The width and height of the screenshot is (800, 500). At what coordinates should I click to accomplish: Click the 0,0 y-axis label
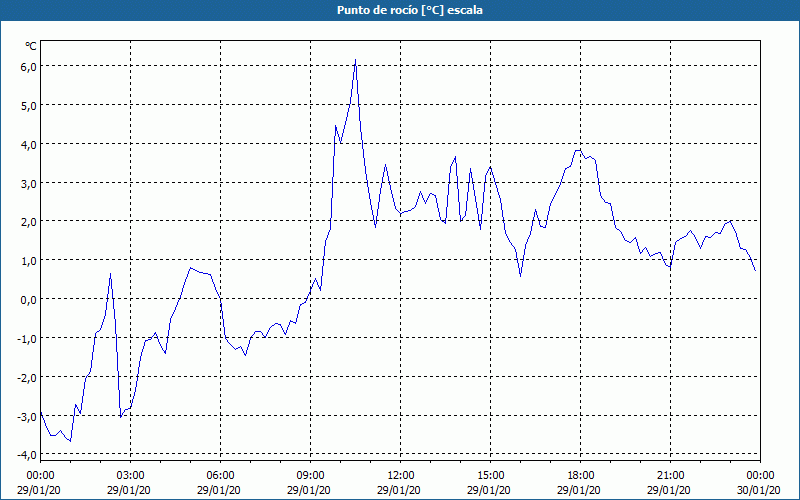click(x=29, y=299)
